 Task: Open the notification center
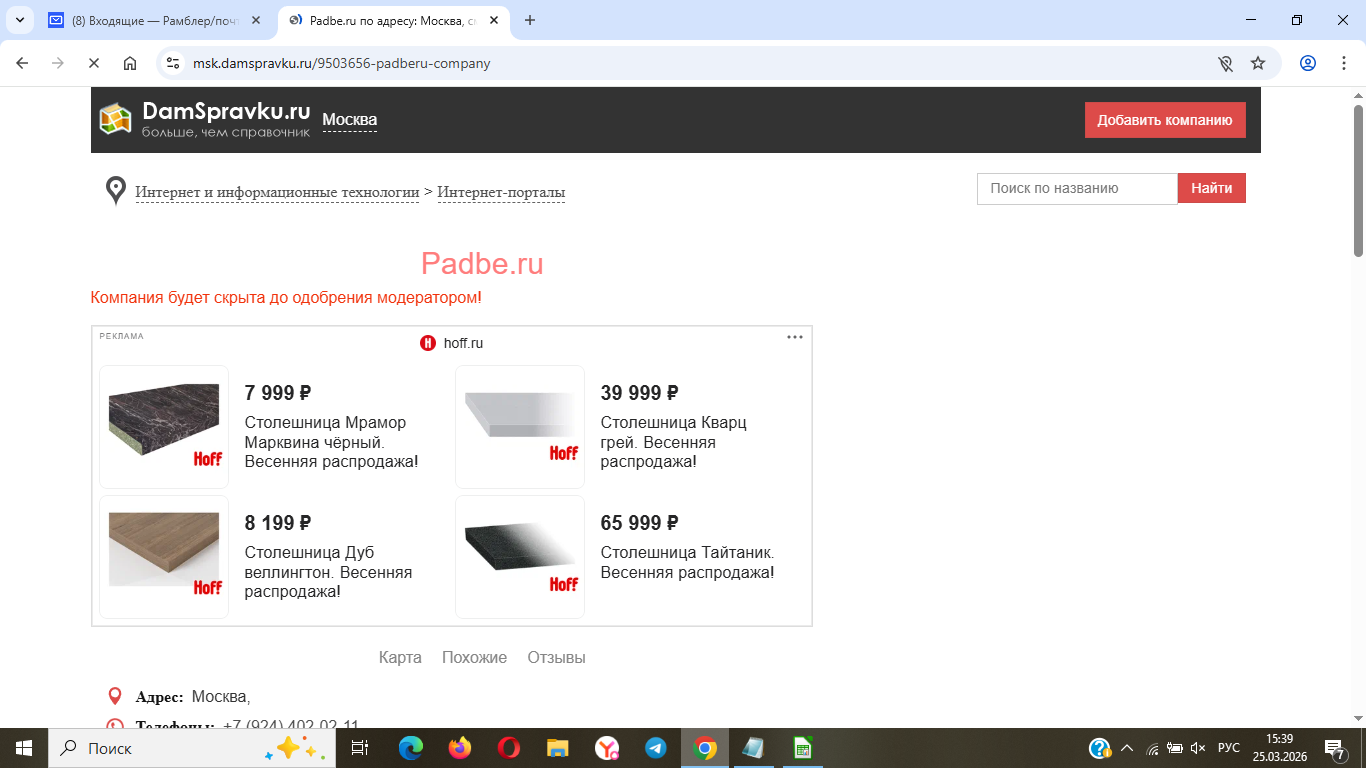[x=1335, y=748]
